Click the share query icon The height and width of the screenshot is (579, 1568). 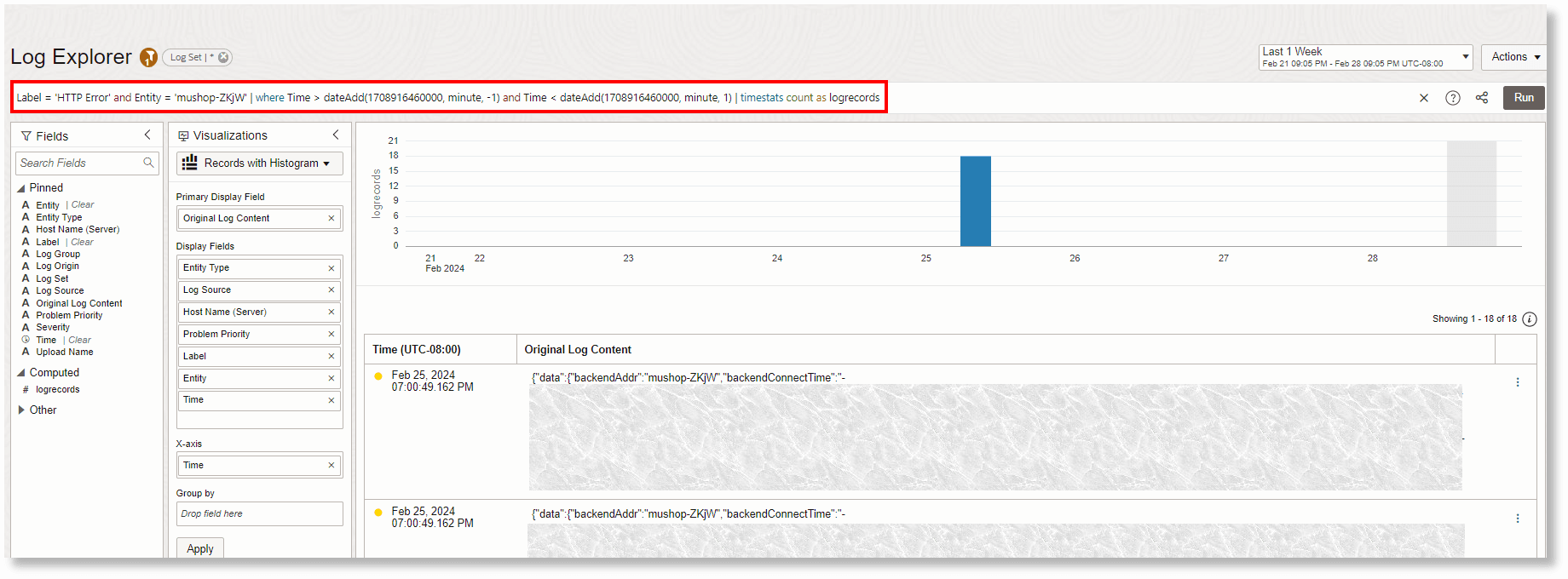pyautogui.click(x=1482, y=98)
